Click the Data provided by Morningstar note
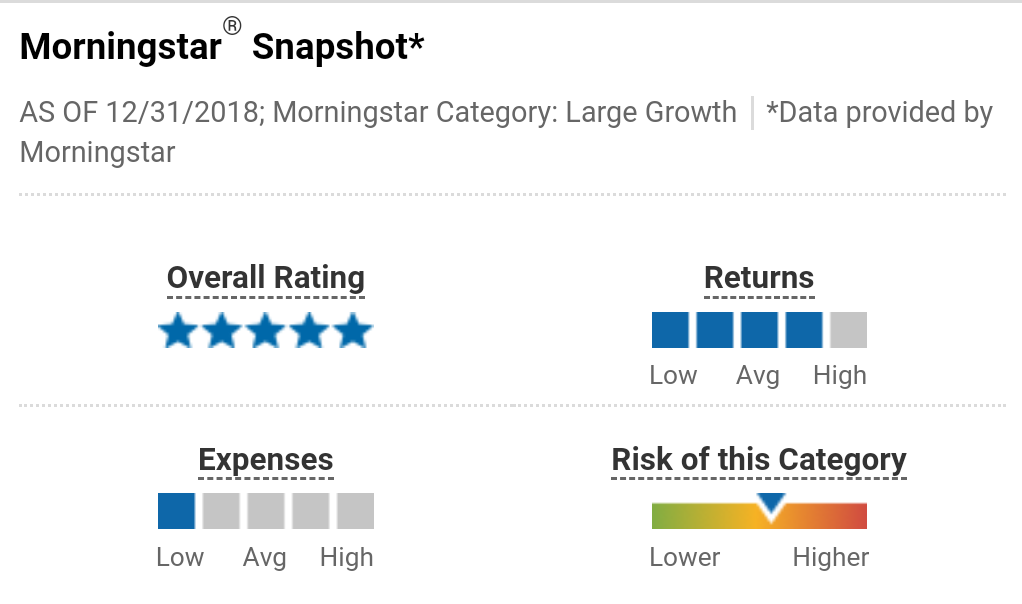Screen dimensions: 1022x604 [878, 113]
